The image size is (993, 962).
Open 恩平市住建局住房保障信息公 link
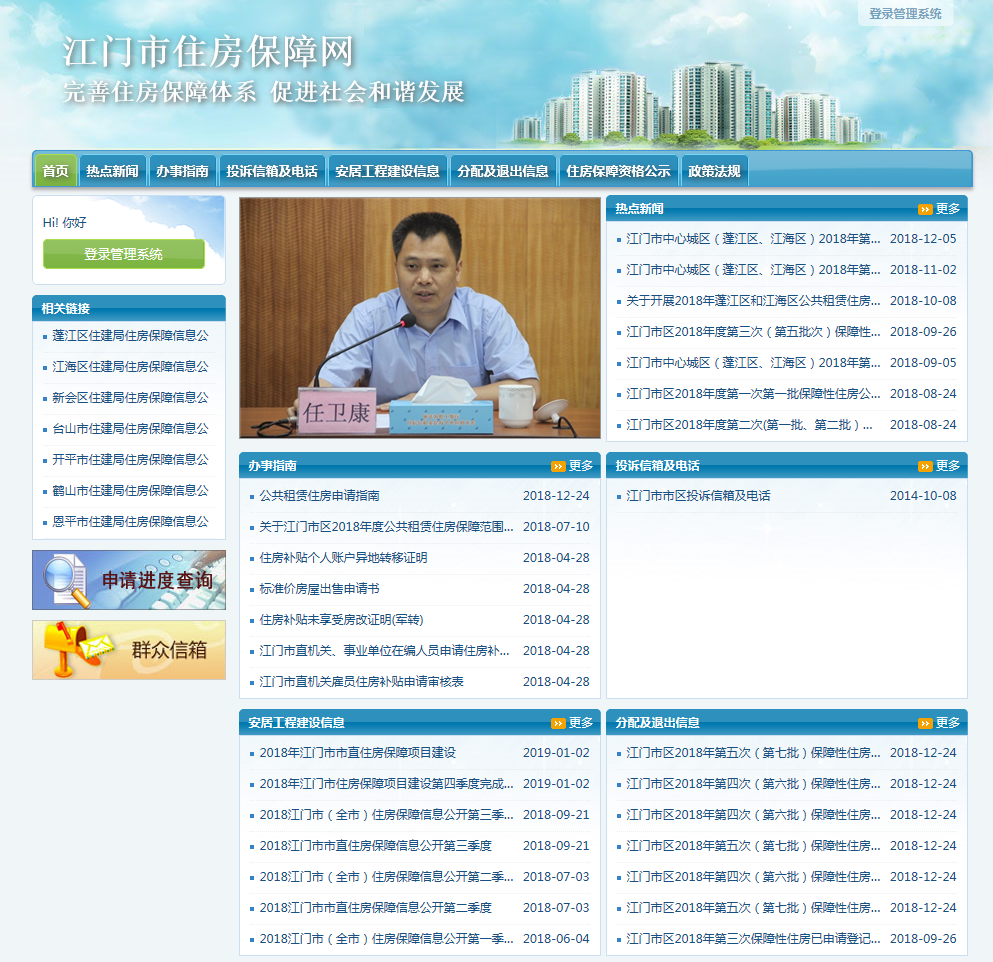(x=130, y=522)
